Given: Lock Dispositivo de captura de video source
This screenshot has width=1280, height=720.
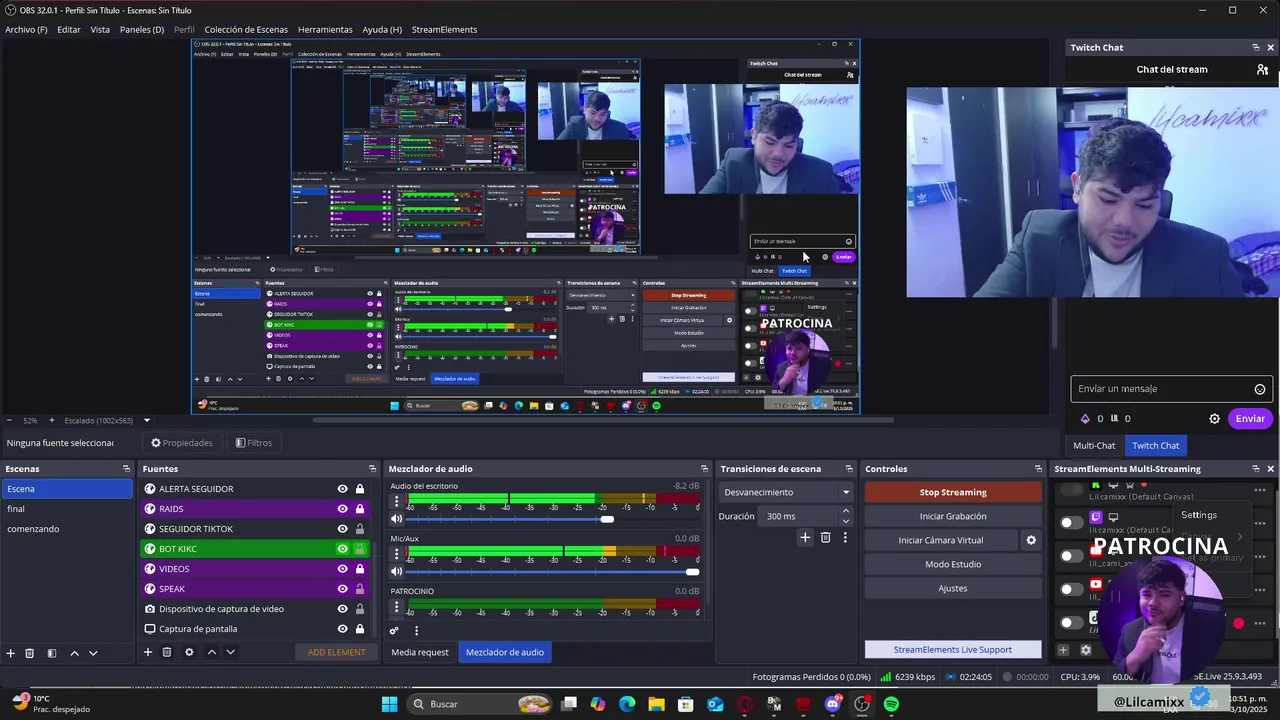Looking at the screenshot, I should pos(360,609).
